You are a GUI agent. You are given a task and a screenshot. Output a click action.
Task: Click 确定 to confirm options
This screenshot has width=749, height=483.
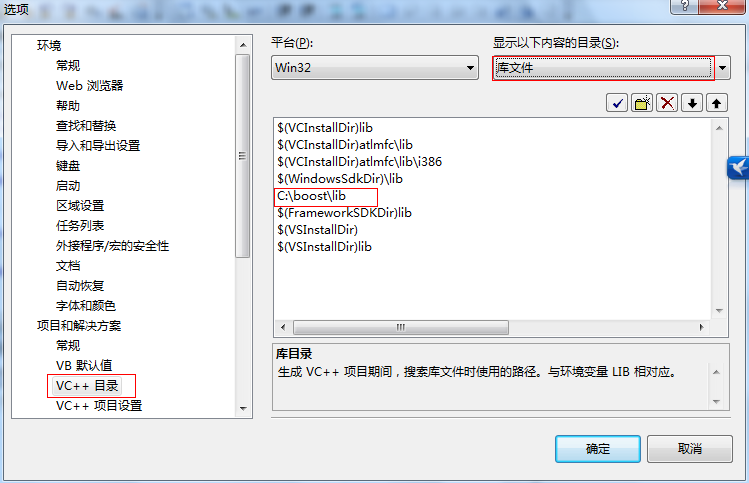click(598, 449)
